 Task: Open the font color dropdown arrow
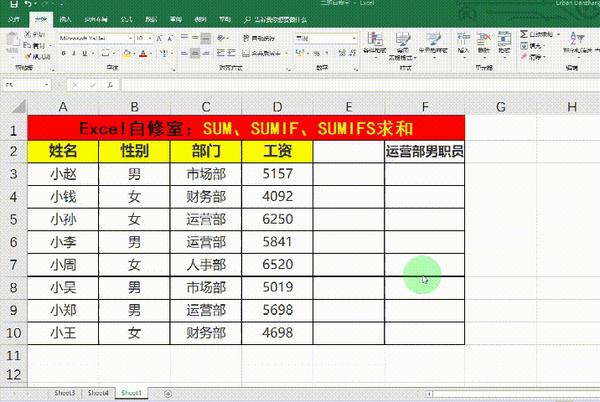151,53
